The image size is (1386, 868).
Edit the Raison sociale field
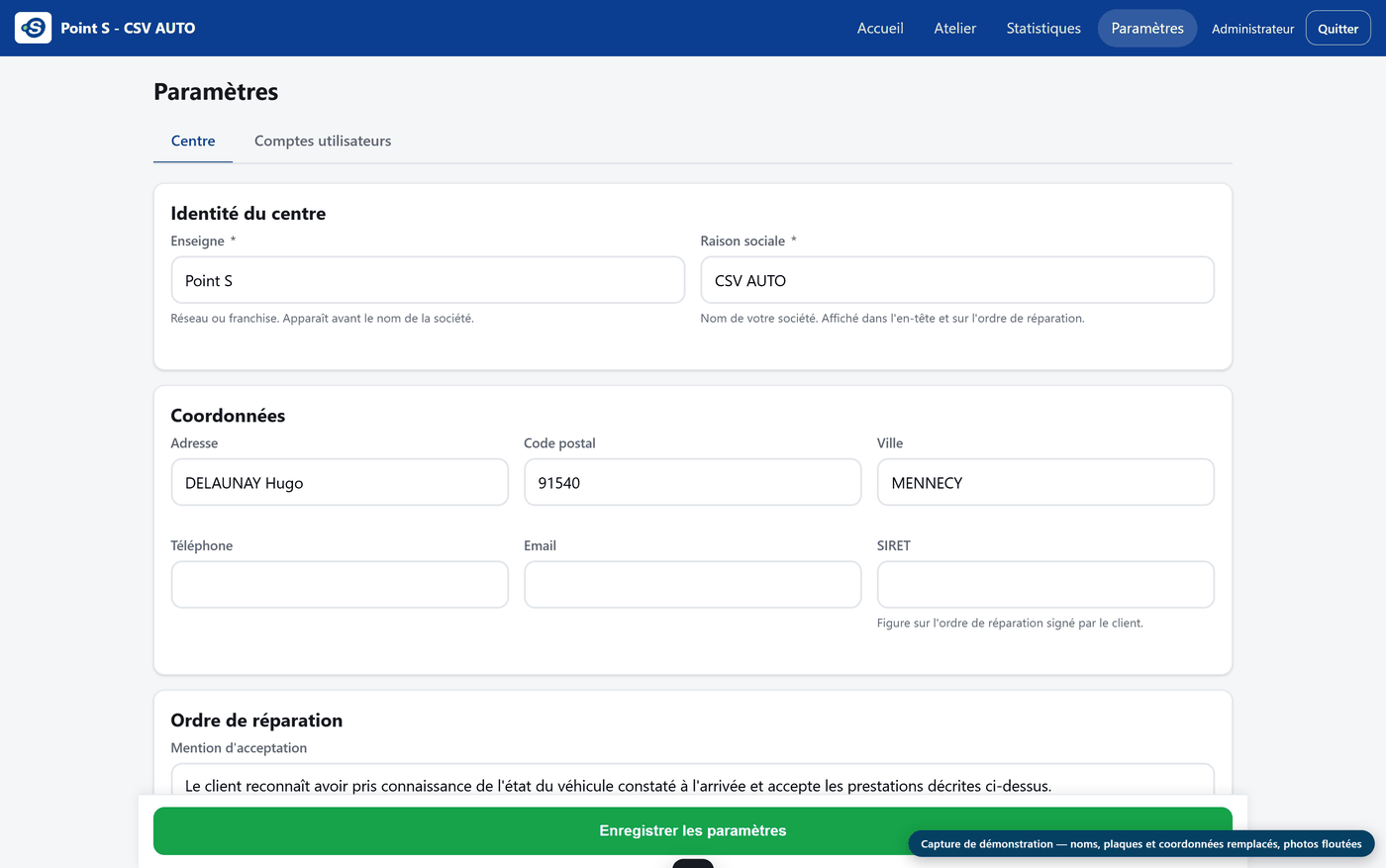coord(957,280)
